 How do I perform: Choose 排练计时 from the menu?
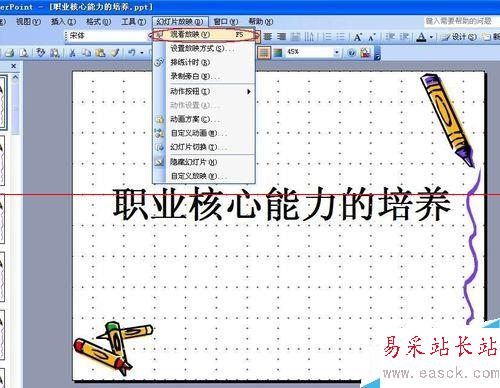[x=204, y=62]
